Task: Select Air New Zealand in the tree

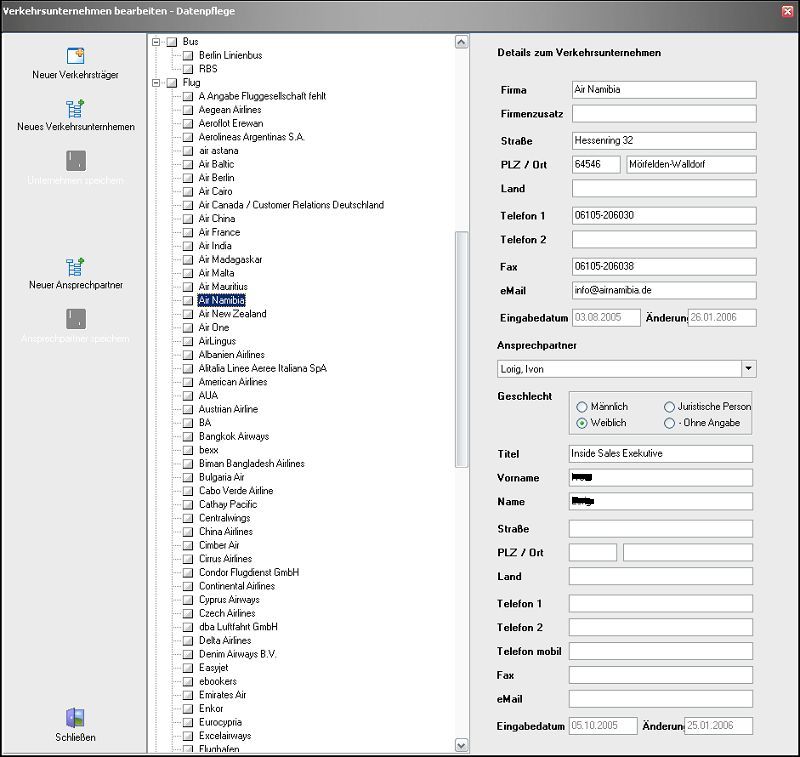Action: coord(232,314)
